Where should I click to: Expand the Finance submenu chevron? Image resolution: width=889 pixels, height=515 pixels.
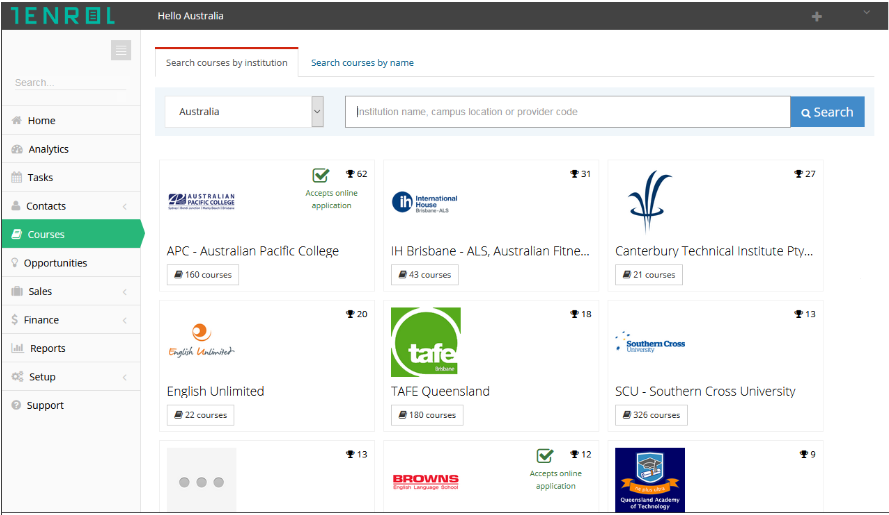point(125,320)
